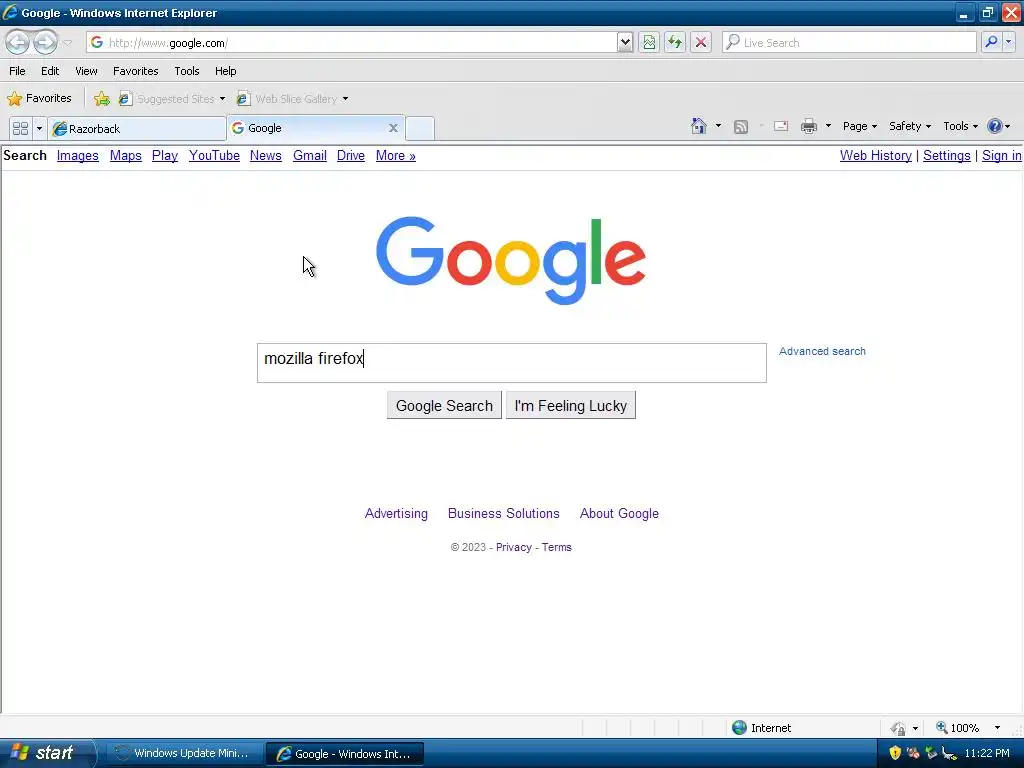
Task: Click the Google logo image
Action: pos(511,261)
